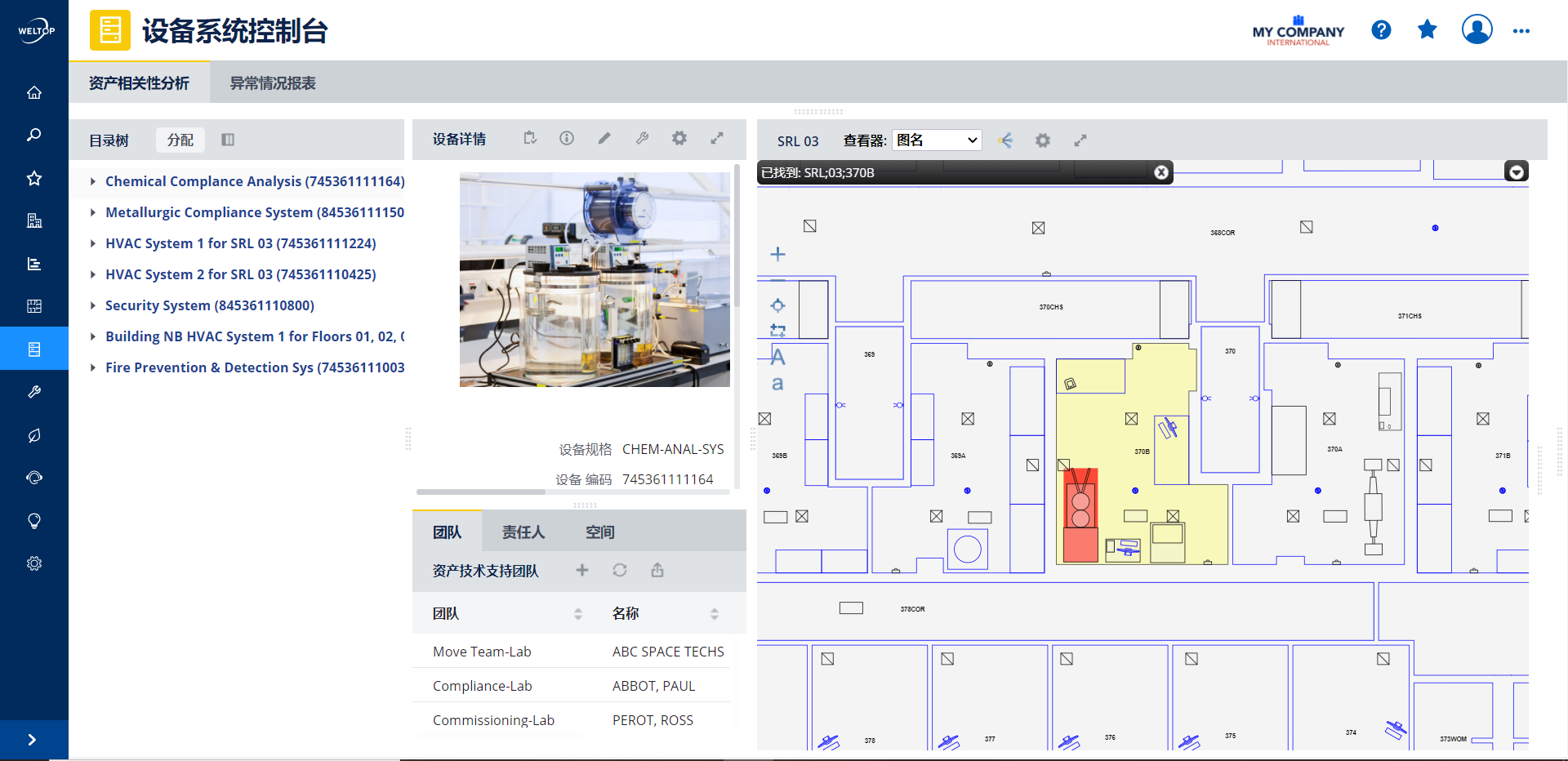Add a team with the plus icon
Viewport: 1568px width, 761px height.
click(582, 570)
